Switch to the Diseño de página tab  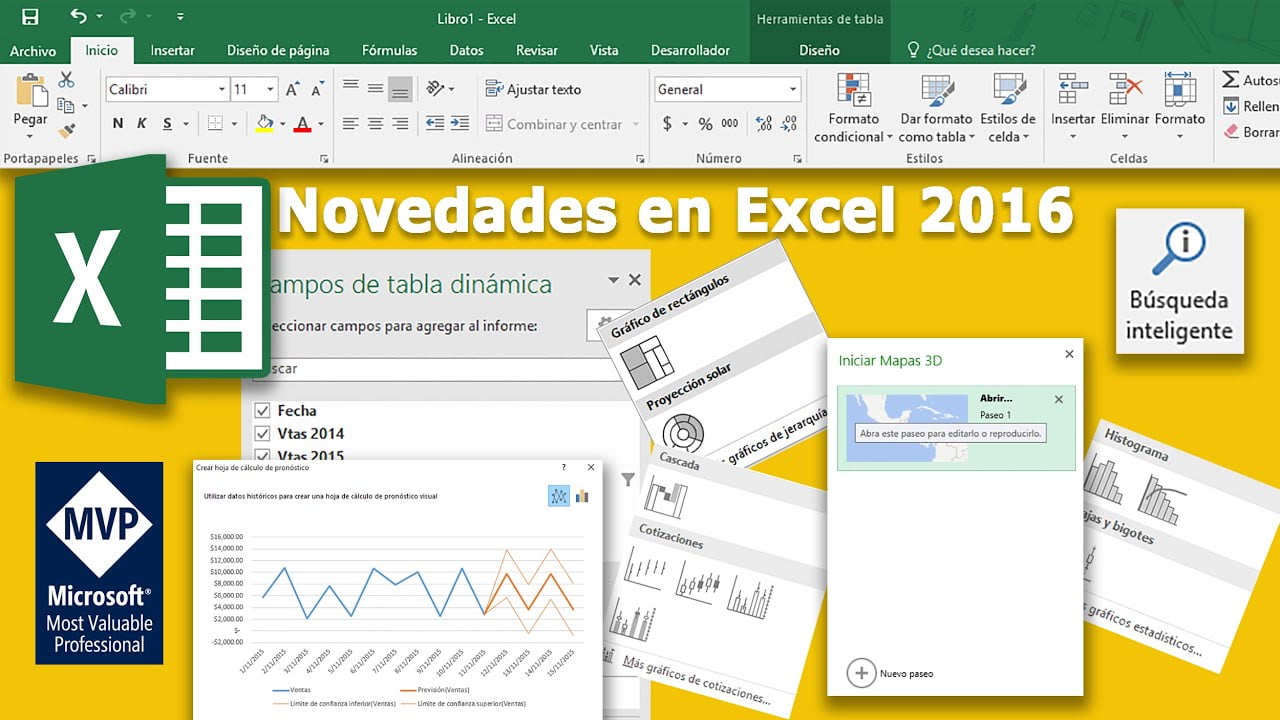(x=278, y=50)
